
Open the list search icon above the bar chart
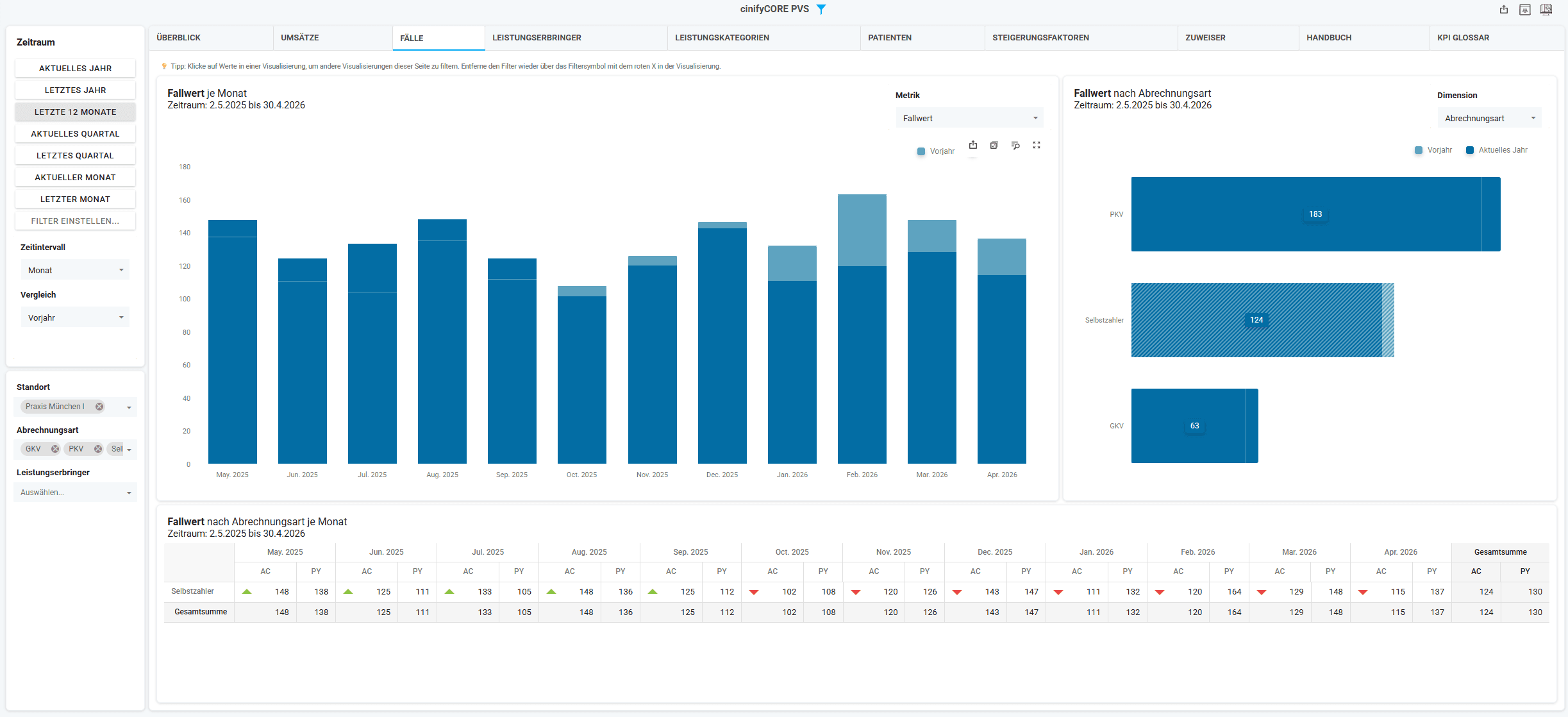pyautogui.click(x=1015, y=146)
